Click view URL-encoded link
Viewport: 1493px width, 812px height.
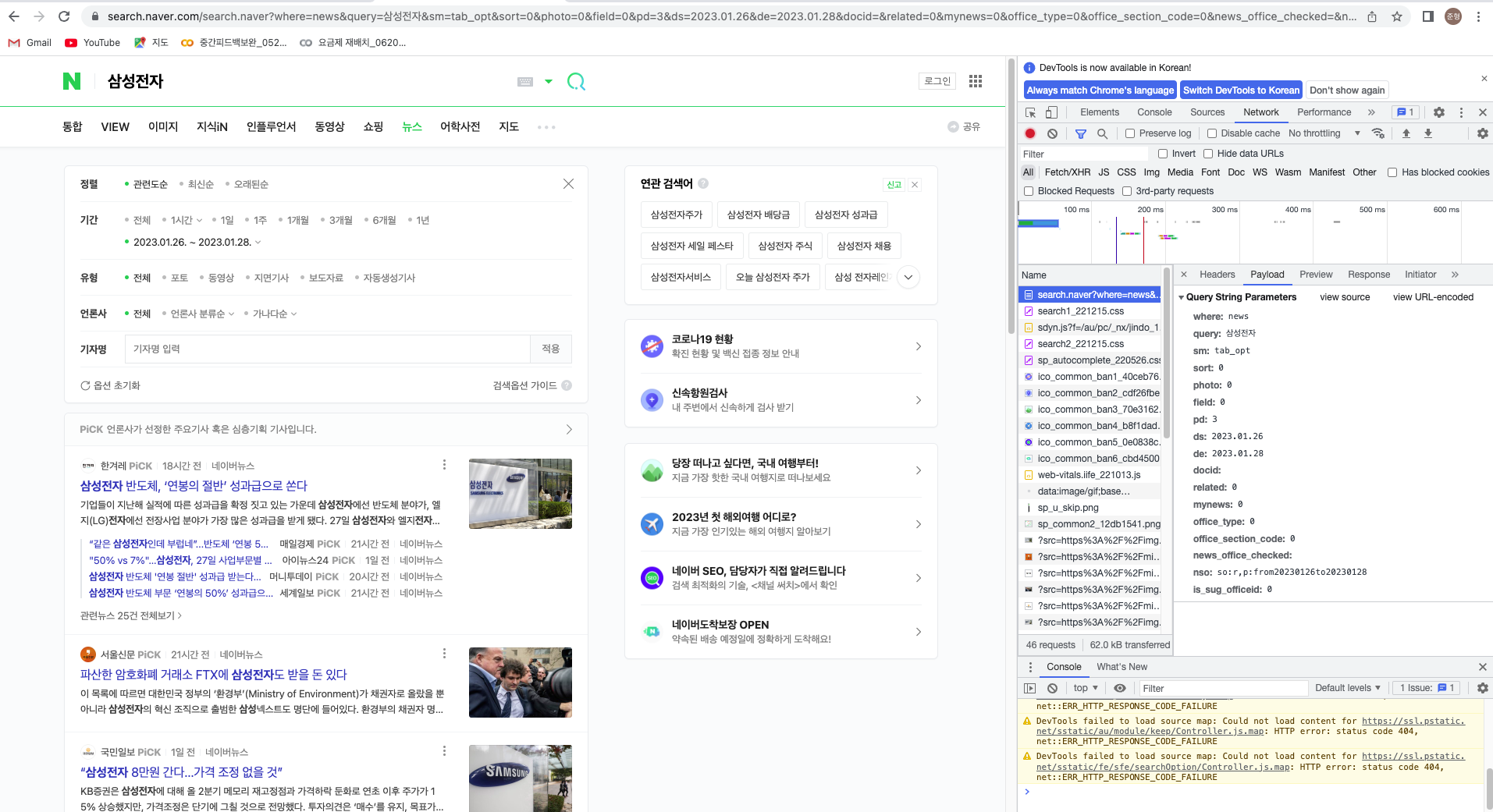tap(1433, 297)
